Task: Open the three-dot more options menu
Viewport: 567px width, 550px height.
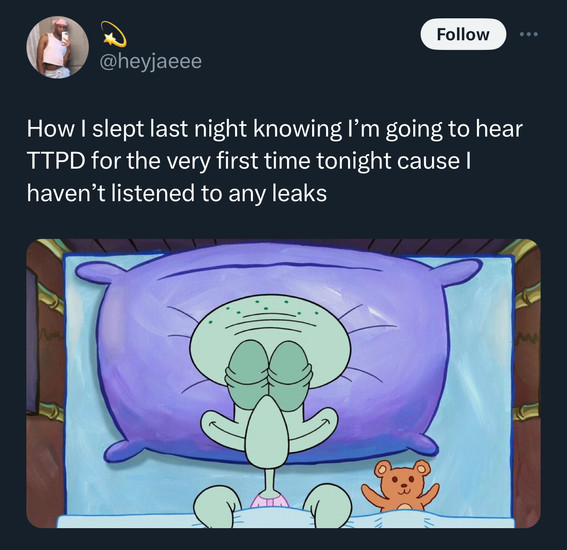Action: (529, 34)
